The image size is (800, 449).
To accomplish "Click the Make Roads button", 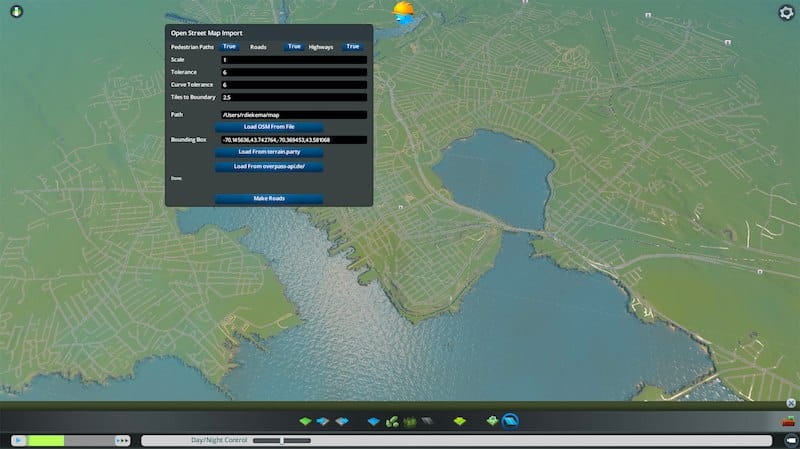I will pos(269,199).
